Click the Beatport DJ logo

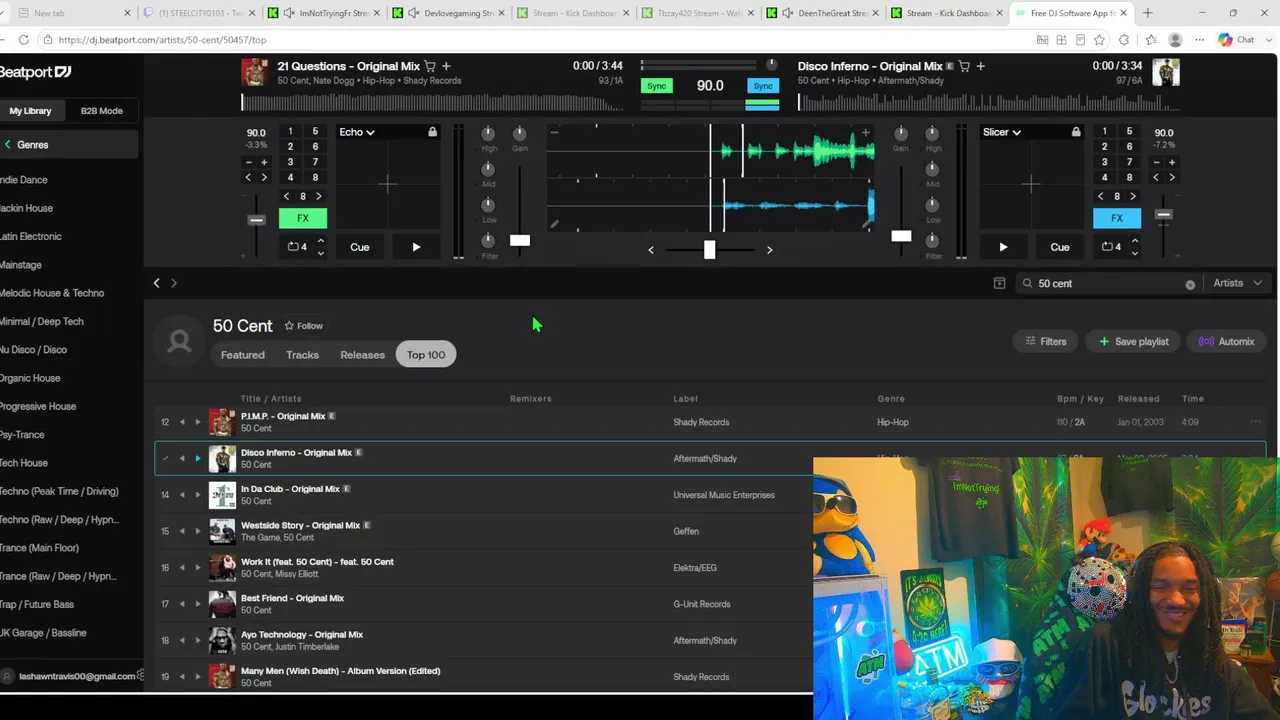35,72
